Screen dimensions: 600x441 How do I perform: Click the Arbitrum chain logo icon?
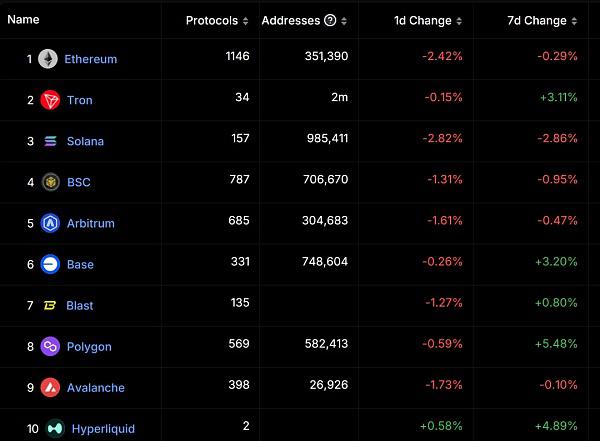click(50, 223)
